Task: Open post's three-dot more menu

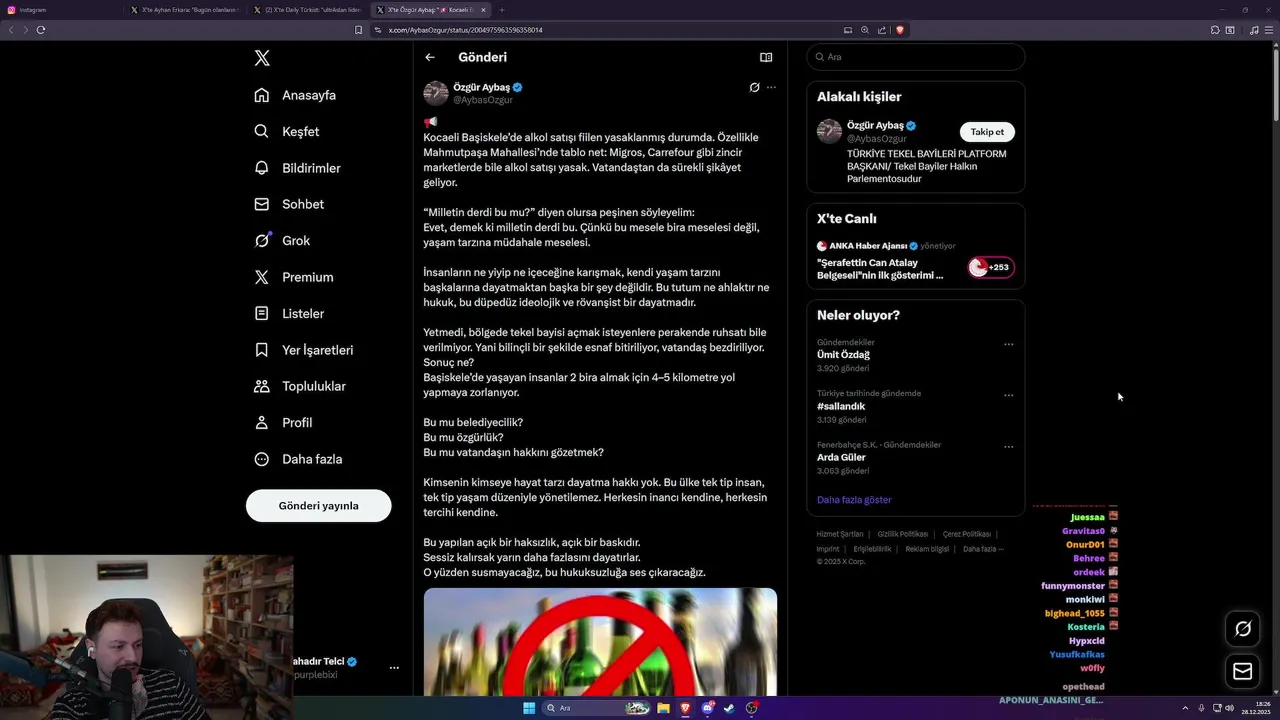Action: click(x=771, y=87)
